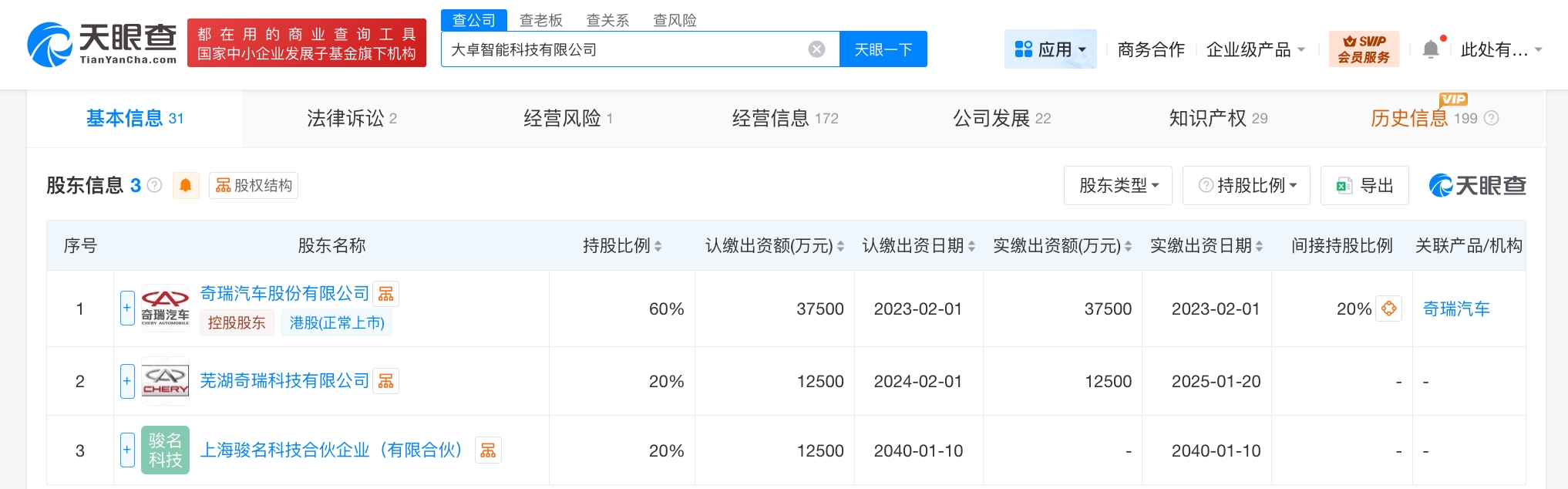1568x489 pixels.
Task: Click the 天眼一下 search button
Action: 883,49
